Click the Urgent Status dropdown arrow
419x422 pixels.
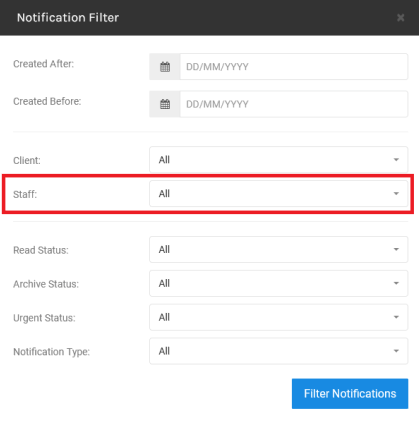click(x=396, y=317)
